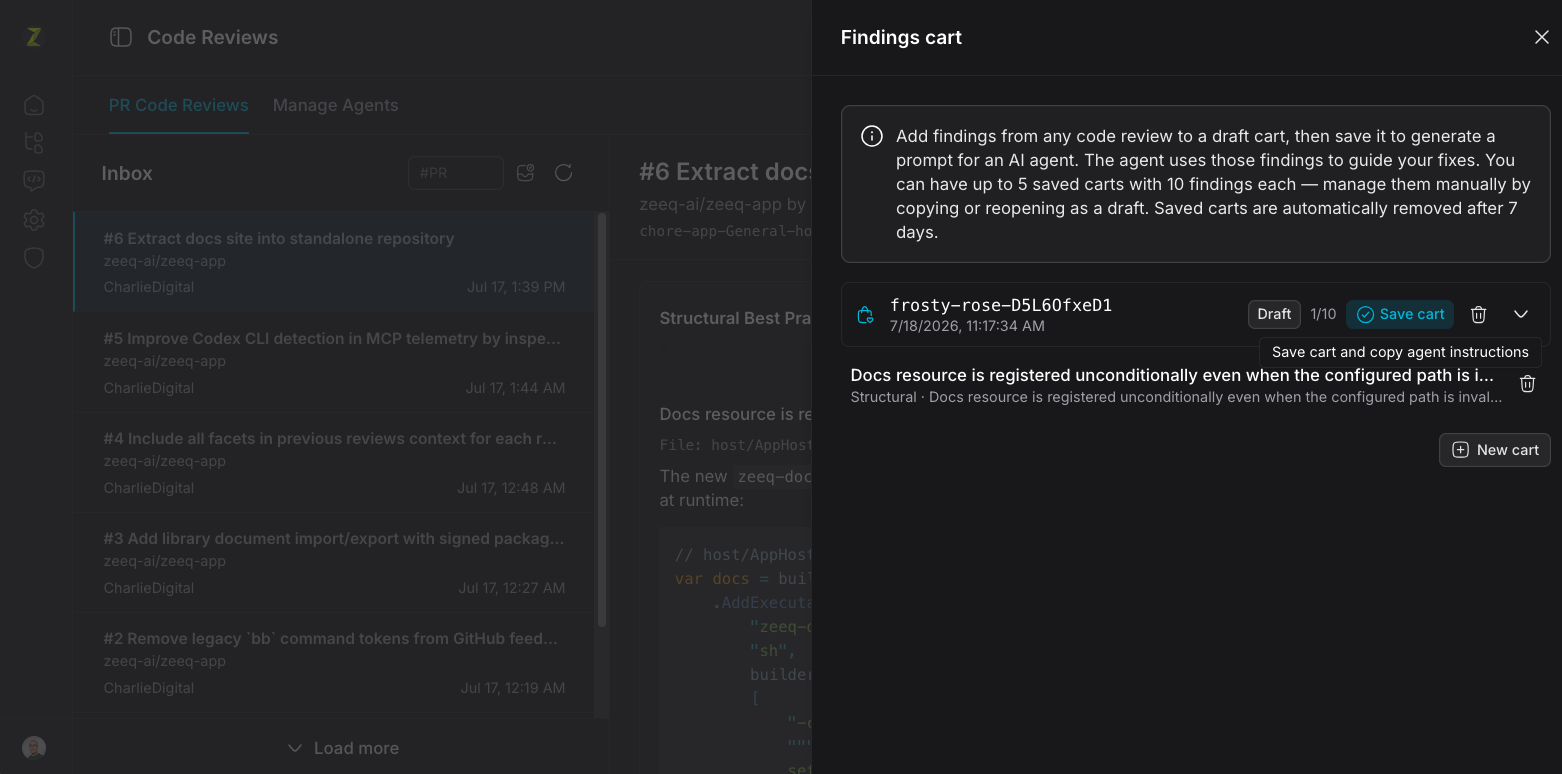Open the repositories tree sidebar icon
Screen dimensions: 1562x774
coord(34,143)
